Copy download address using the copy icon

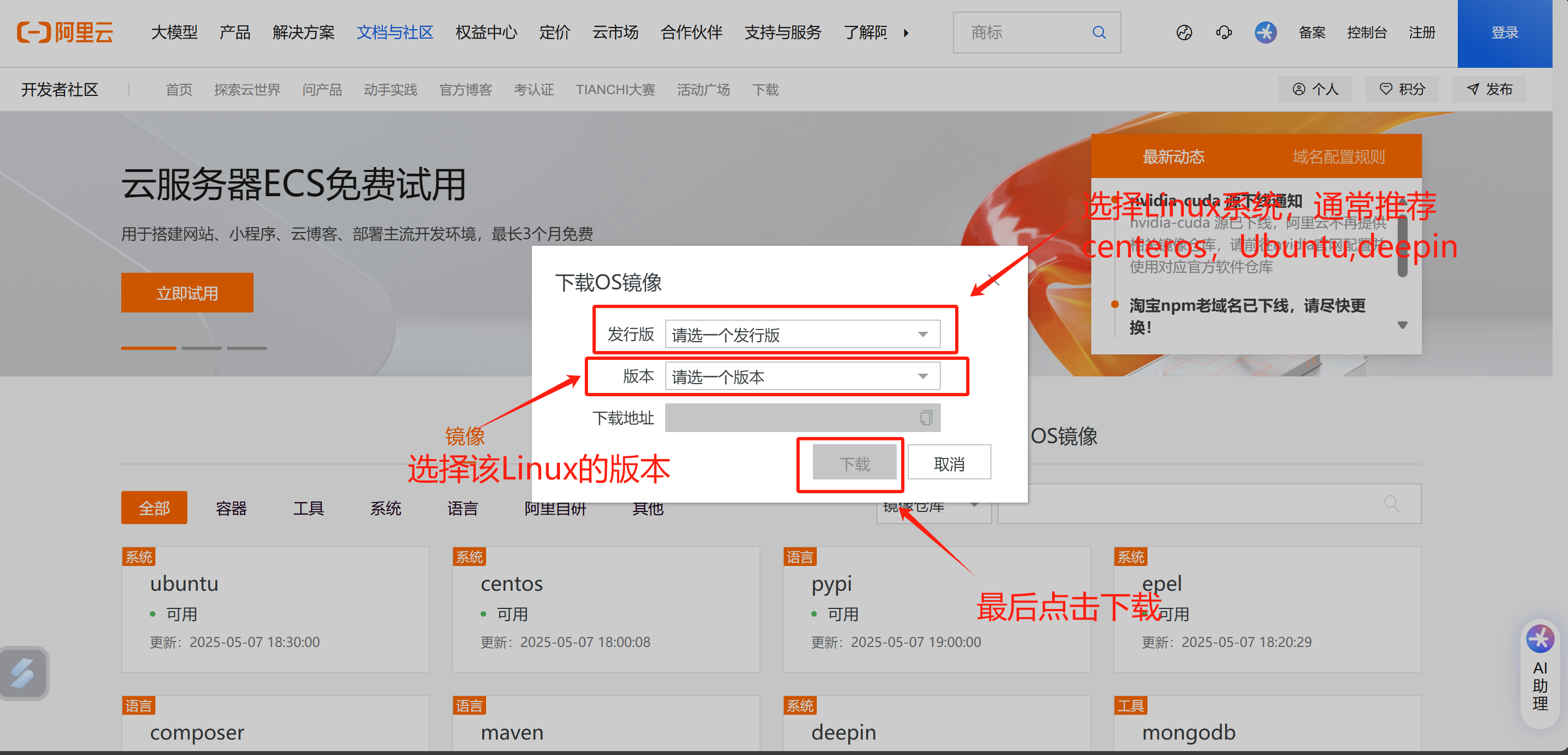pos(925,418)
